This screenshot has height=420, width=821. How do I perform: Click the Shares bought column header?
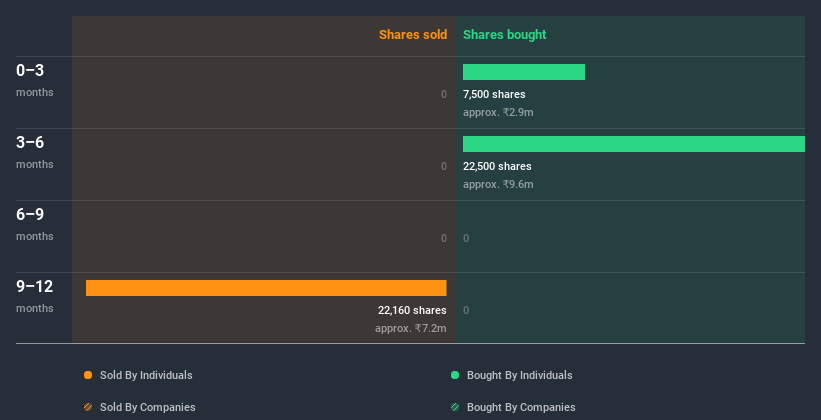pos(504,35)
